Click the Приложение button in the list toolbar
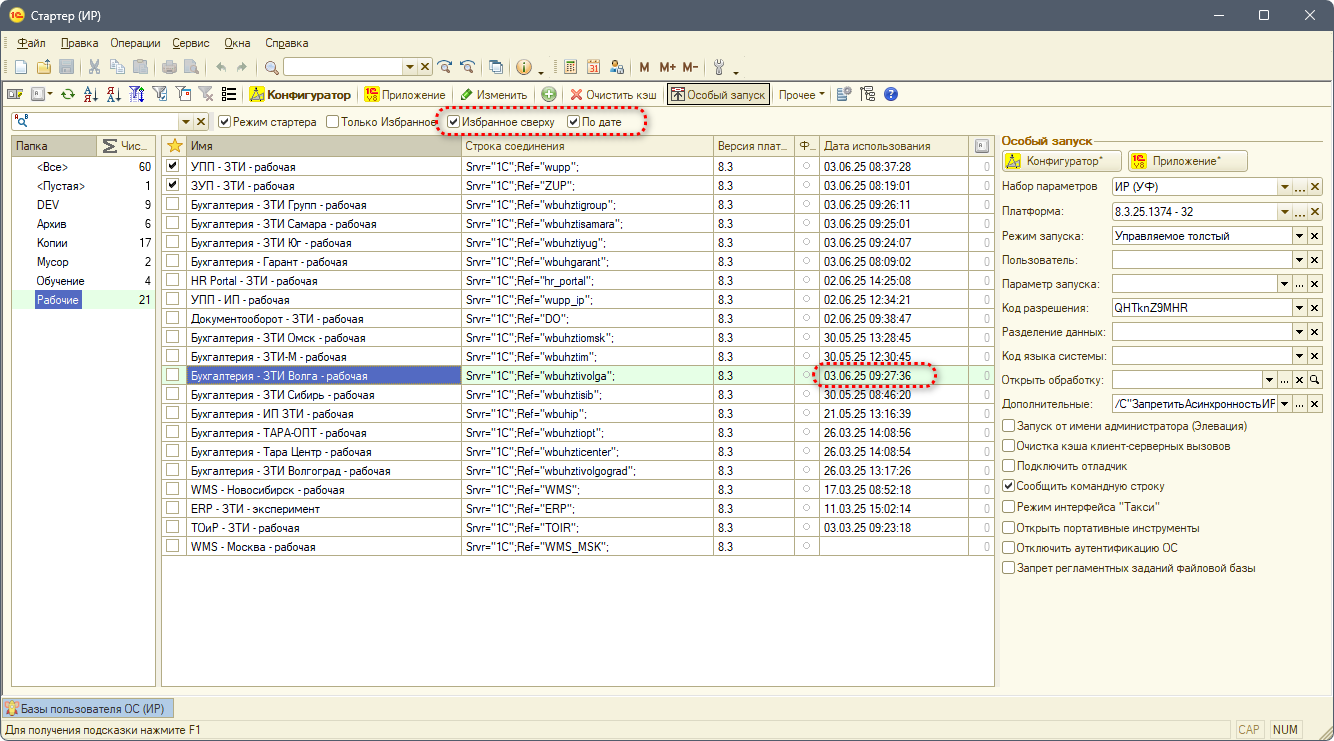This screenshot has width=1334, height=741. [x=406, y=94]
